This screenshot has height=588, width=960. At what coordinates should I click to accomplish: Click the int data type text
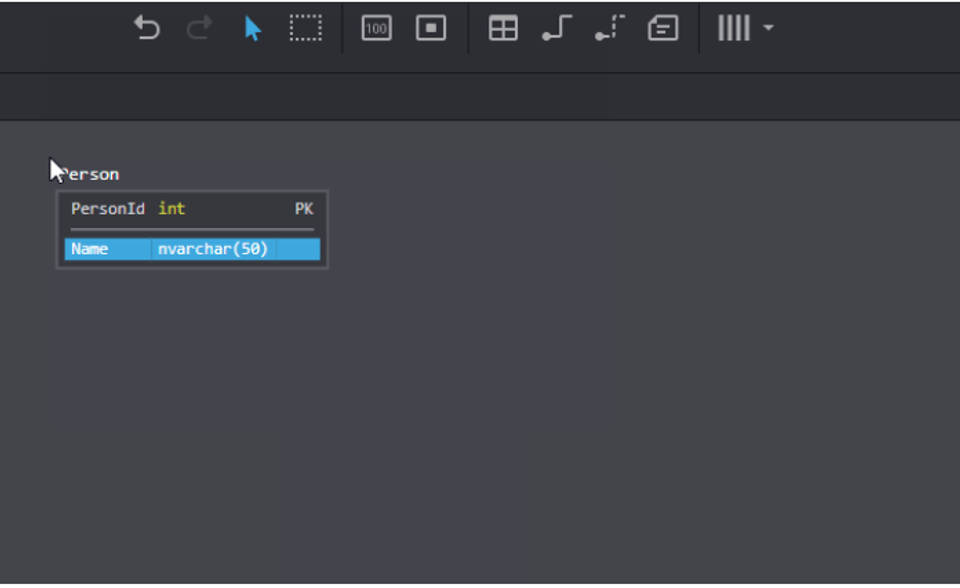(170, 209)
